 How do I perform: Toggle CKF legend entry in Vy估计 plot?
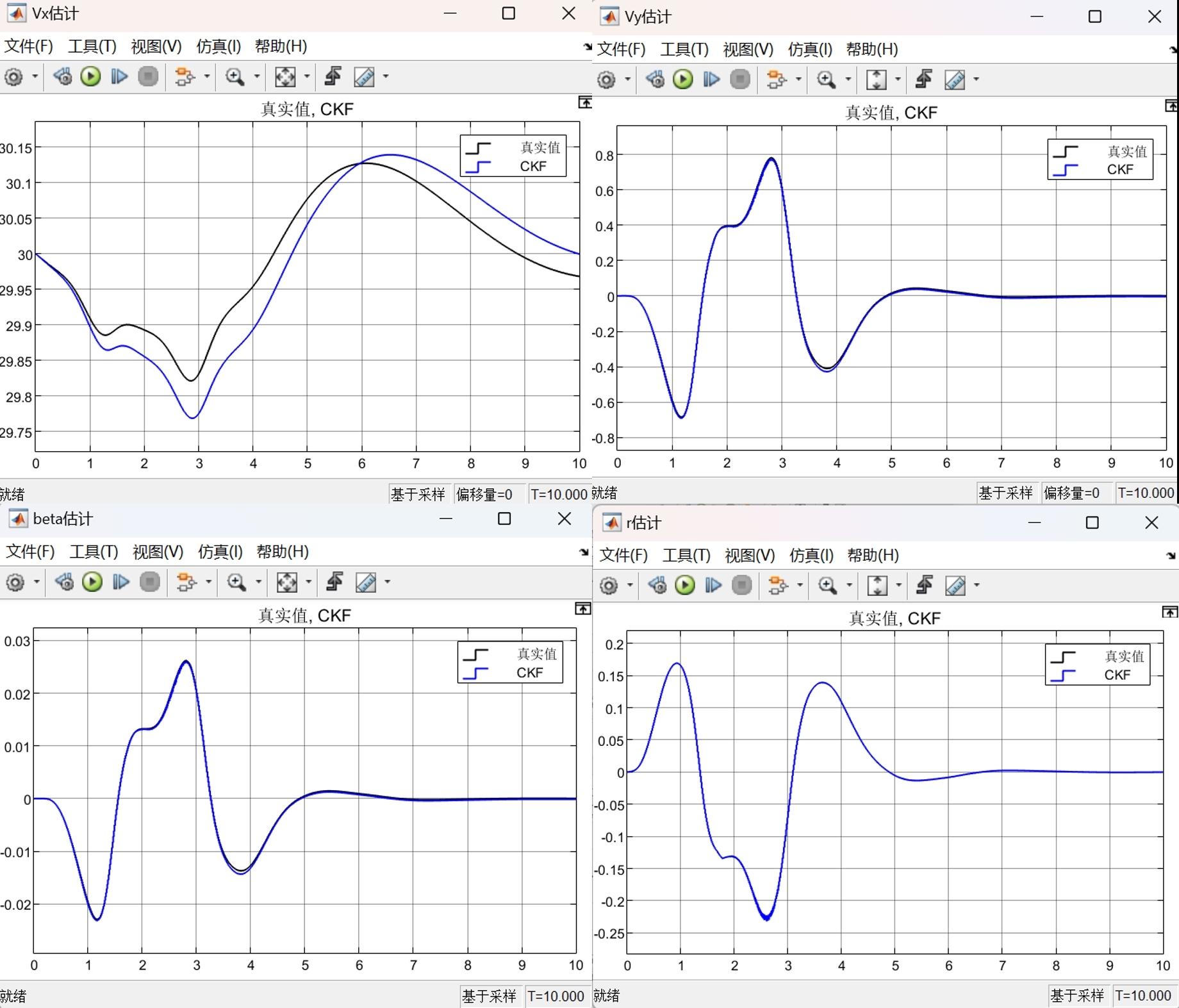coord(1100,170)
